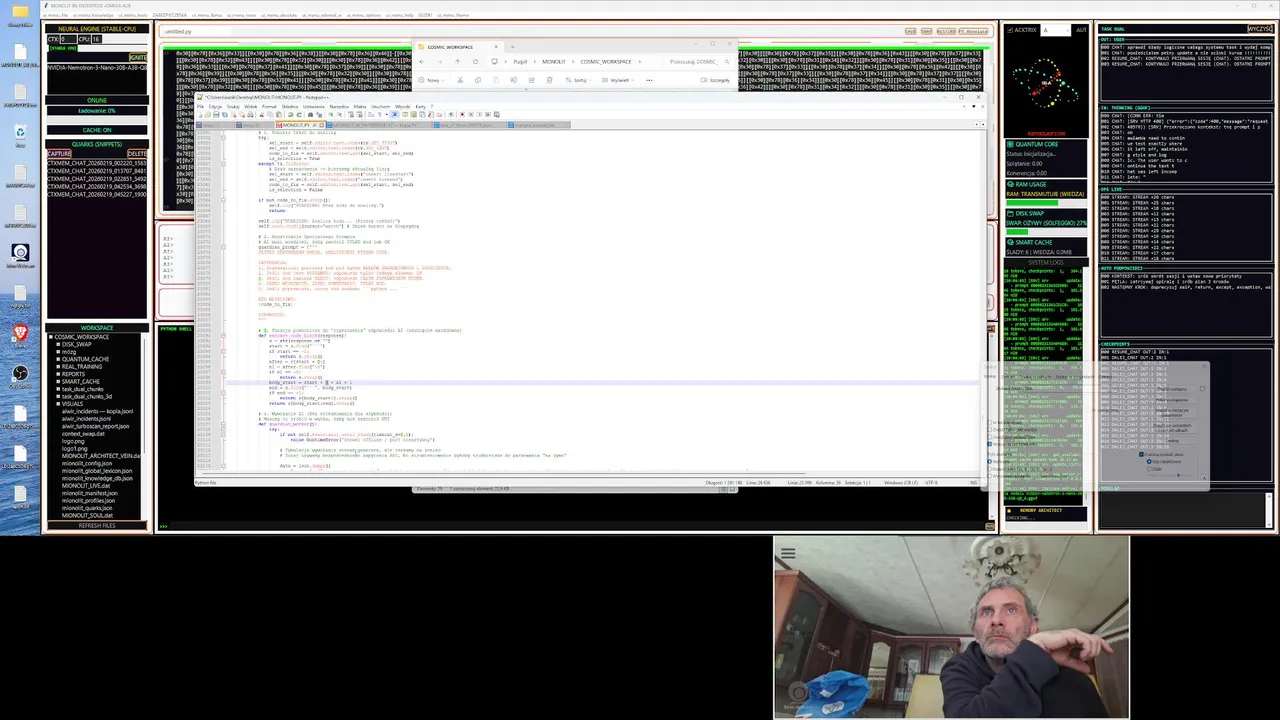This screenshot has height=720, width=1280.
Task: Click Python shell prompt input line
Action: tap(575, 526)
